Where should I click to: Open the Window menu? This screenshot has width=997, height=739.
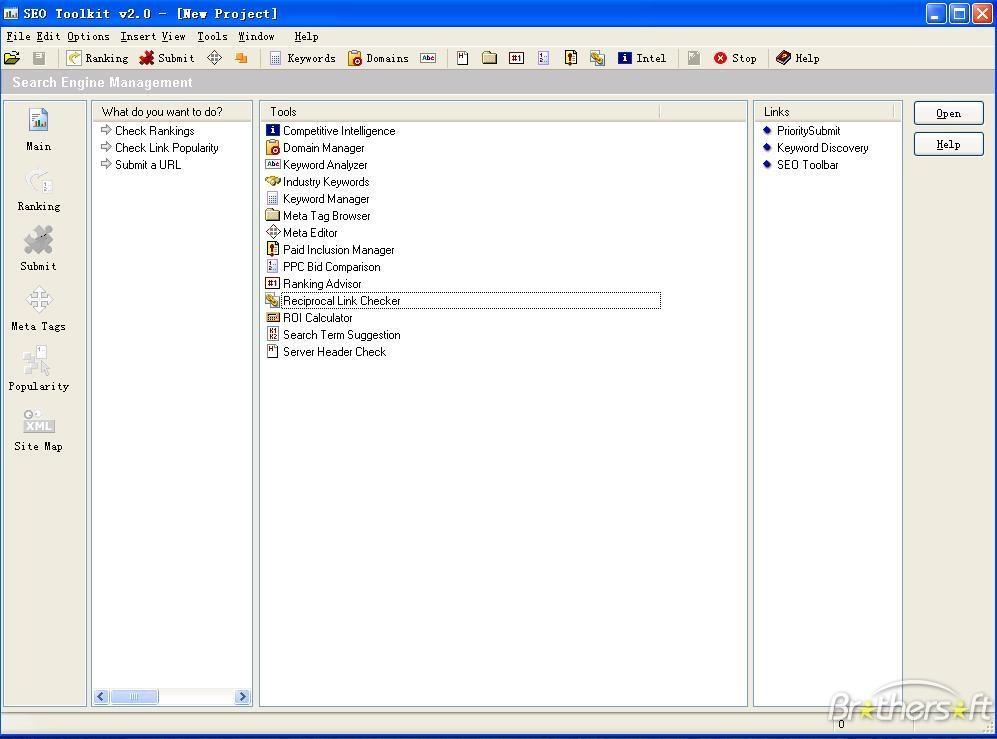pyautogui.click(x=256, y=37)
